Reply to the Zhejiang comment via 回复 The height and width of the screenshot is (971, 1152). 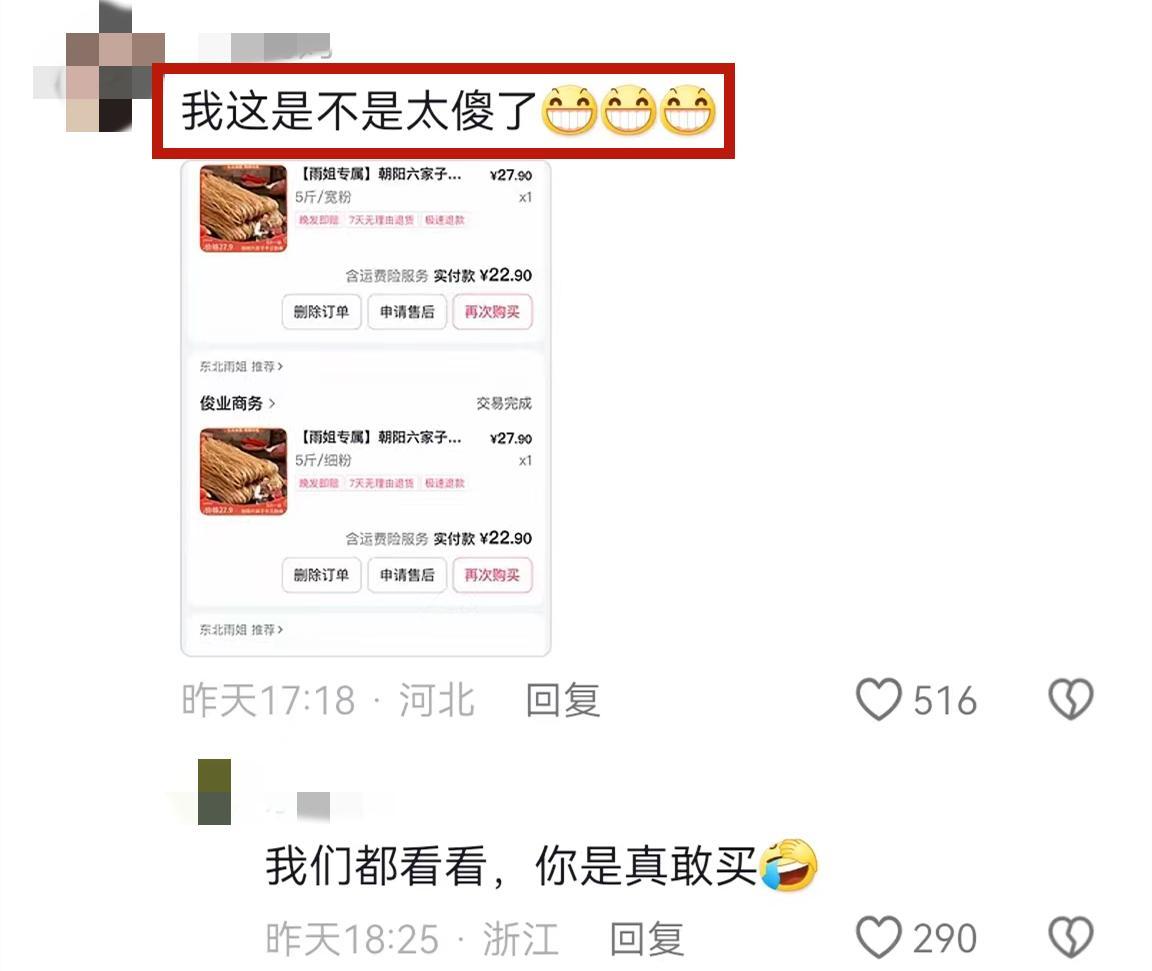point(647,939)
